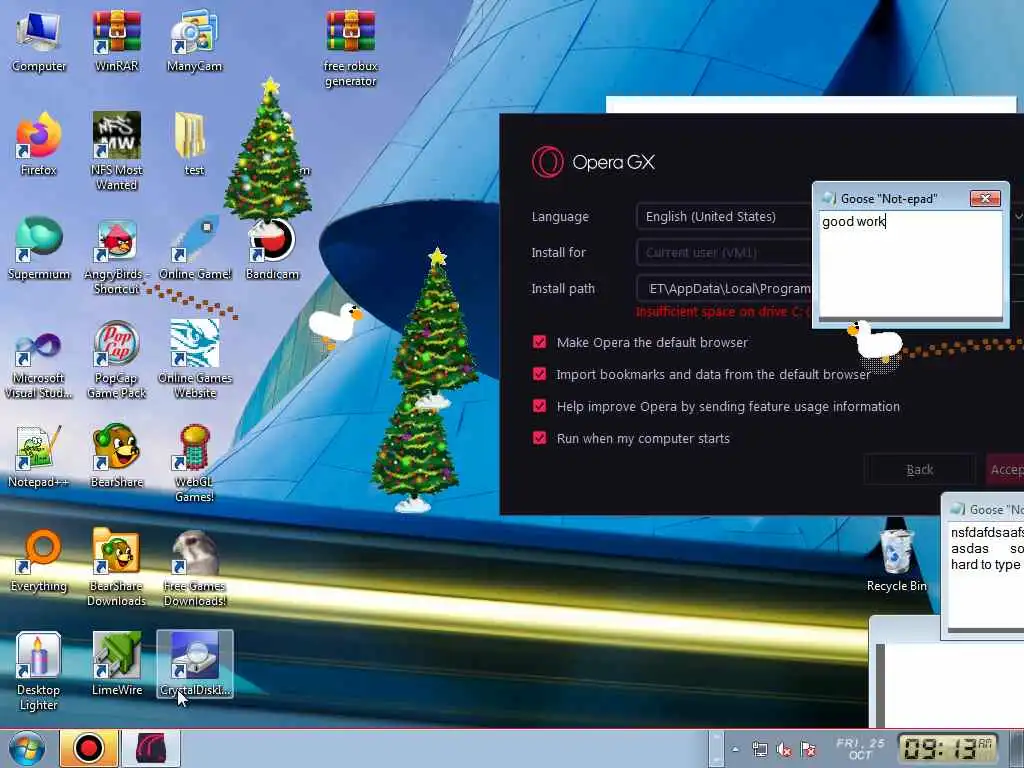
Task: Select the AngryBirds shortcut icon
Action: (x=116, y=256)
